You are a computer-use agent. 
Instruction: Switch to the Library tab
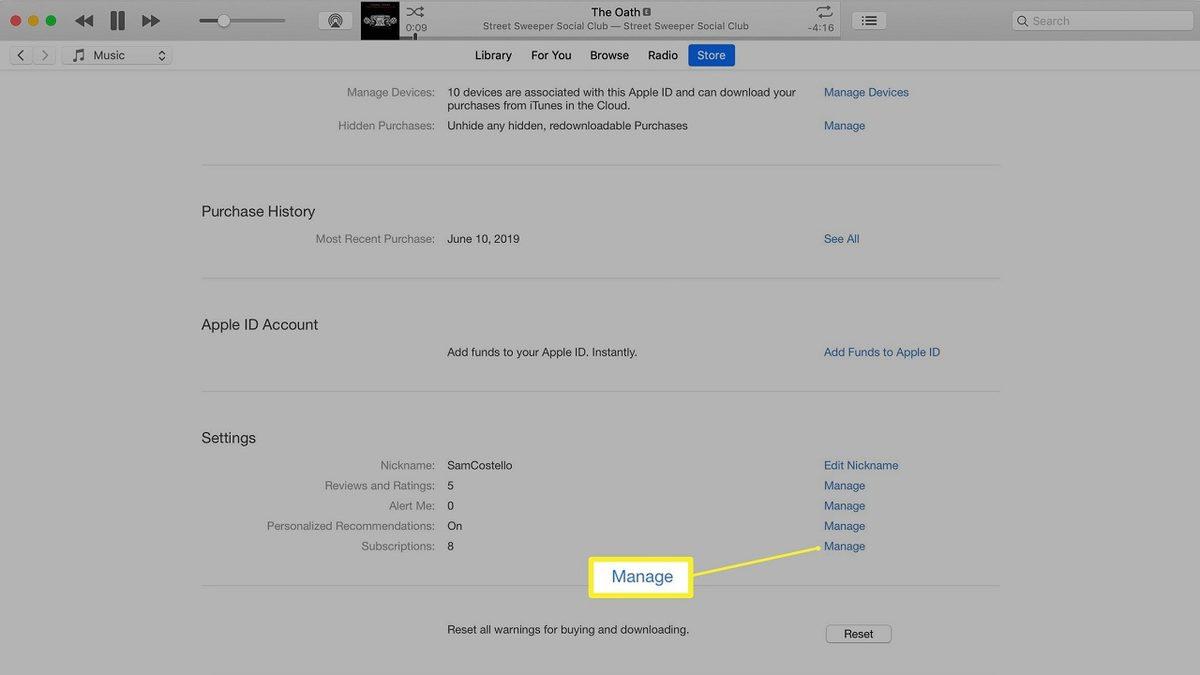pyautogui.click(x=492, y=55)
